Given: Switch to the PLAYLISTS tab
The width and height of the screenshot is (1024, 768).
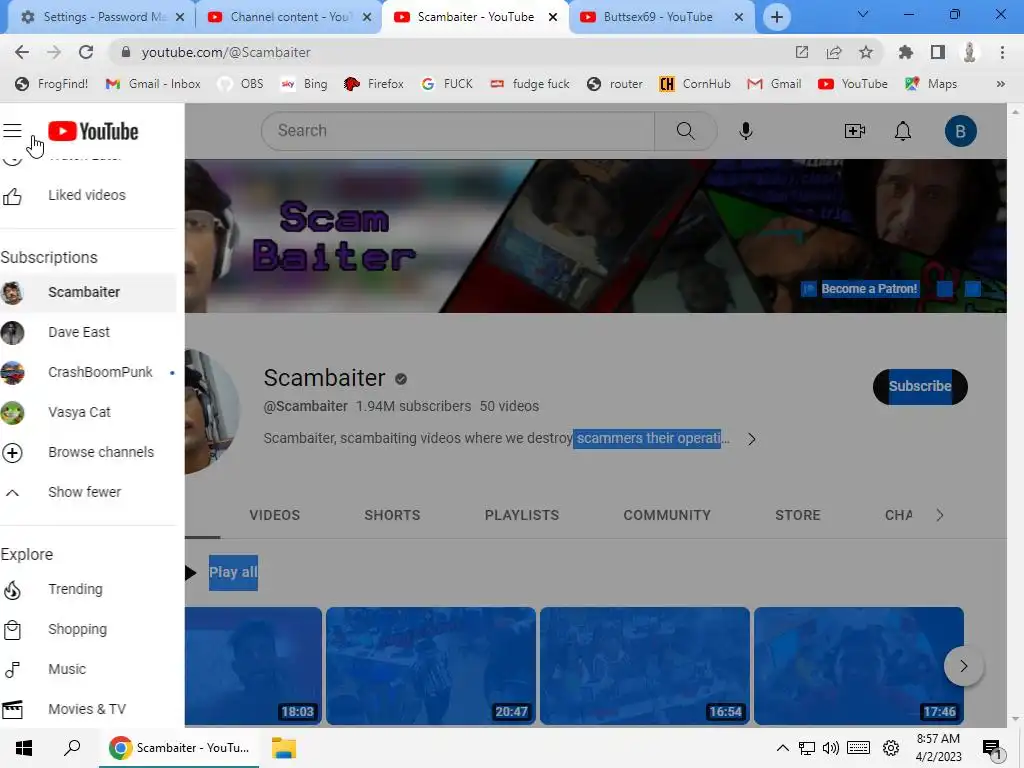Looking at the screenshot, I should (x=521, y=515).
